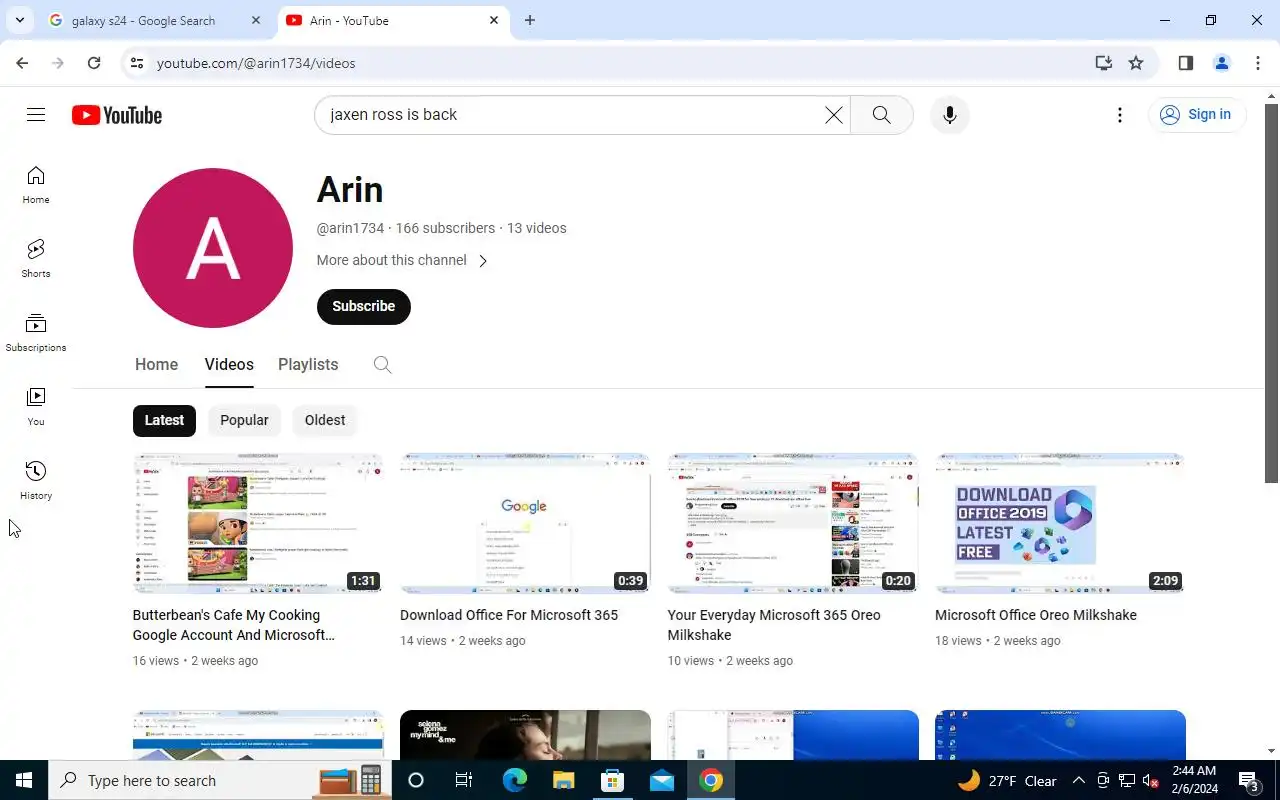Sort videos by Popular
This screenshot has height=800, width=1280.
(244, 420)
